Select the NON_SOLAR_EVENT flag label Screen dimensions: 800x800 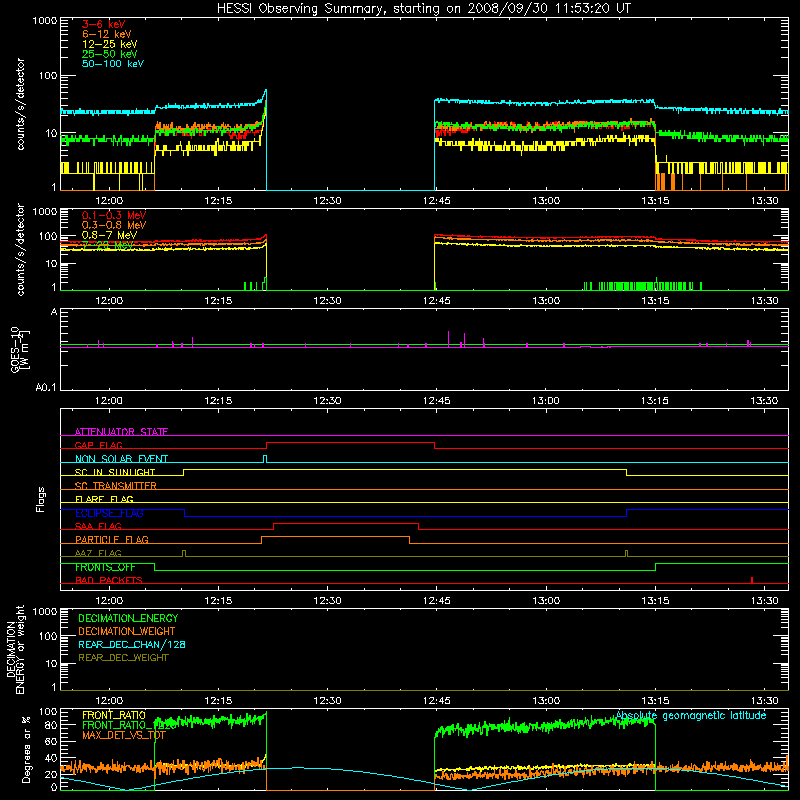121,459
